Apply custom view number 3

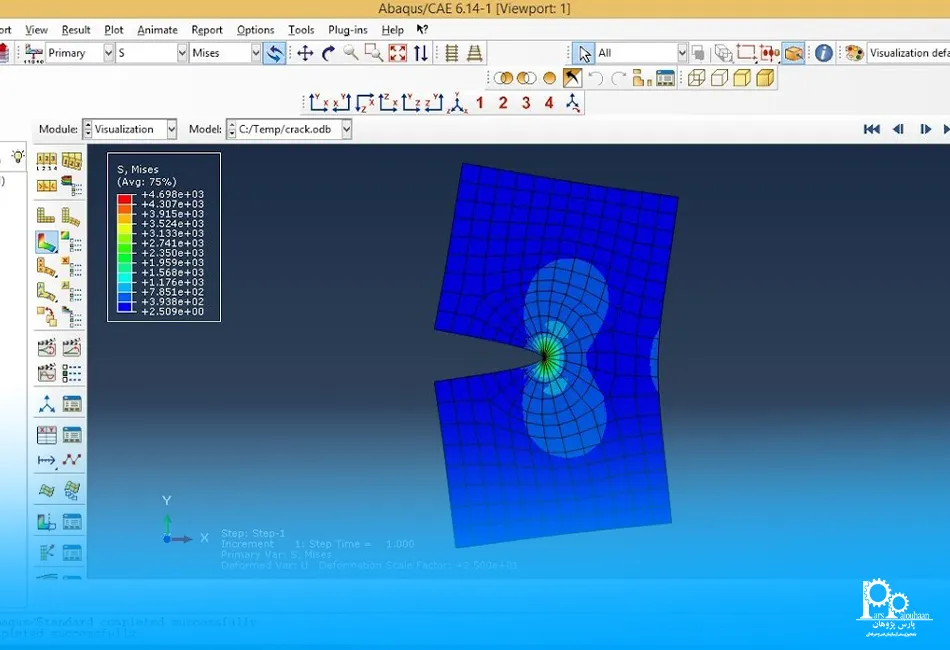(x=526, y=102)
